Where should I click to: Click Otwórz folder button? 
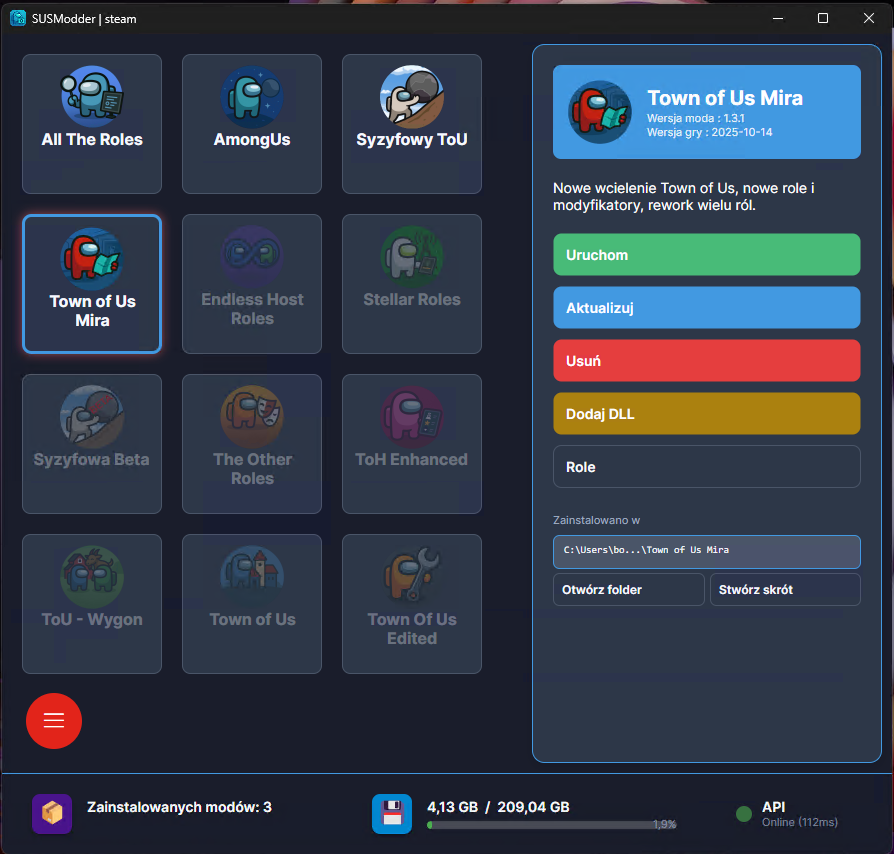629,589
